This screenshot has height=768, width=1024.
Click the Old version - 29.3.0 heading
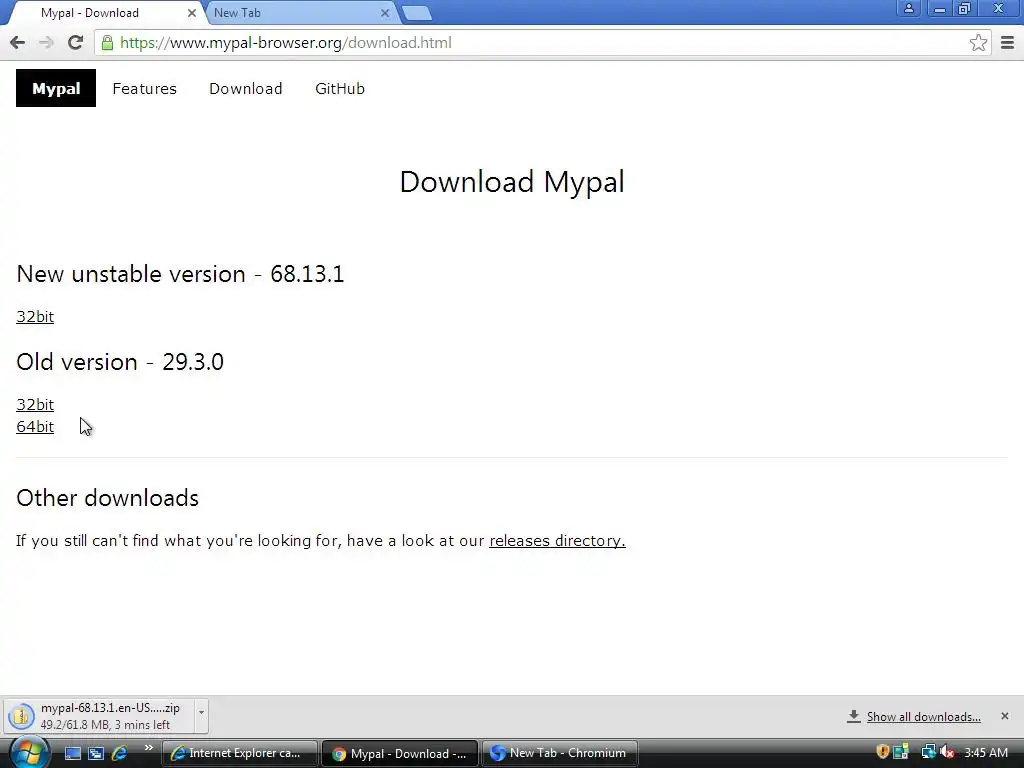[120, 362]
